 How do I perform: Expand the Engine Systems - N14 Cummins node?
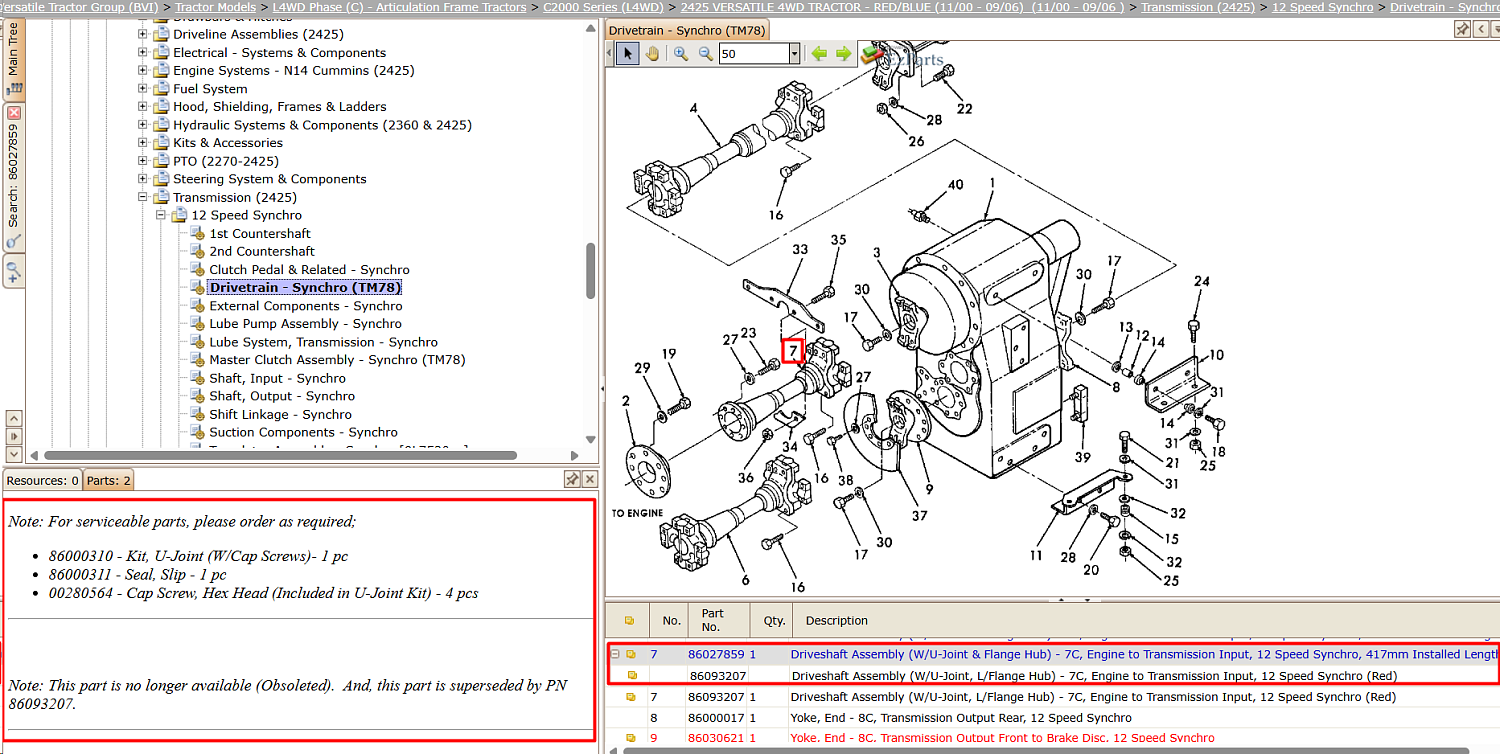pos(143,70)
